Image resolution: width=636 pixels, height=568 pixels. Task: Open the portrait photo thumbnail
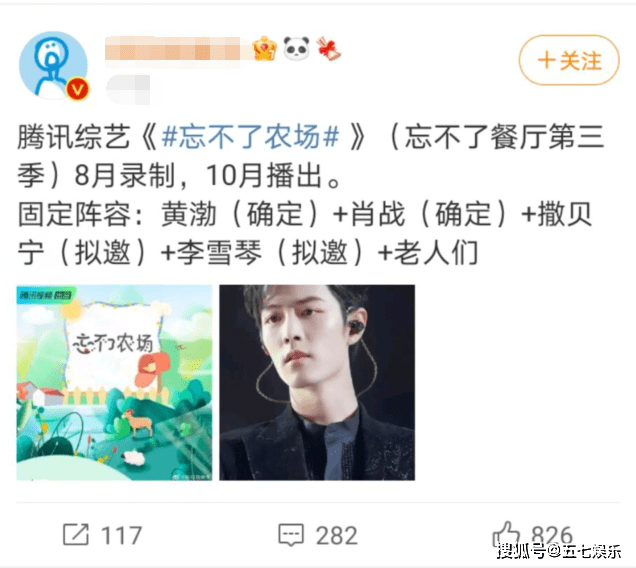click(x=317, y=383)
